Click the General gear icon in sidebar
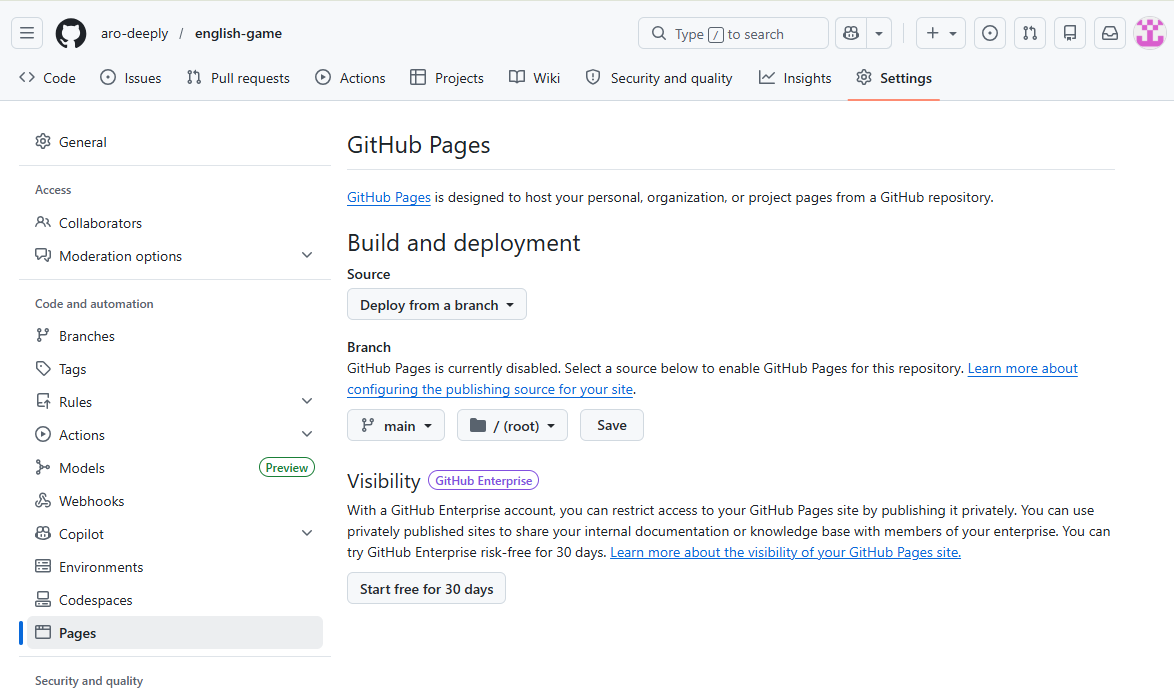1174x691 pixels. 43,141
